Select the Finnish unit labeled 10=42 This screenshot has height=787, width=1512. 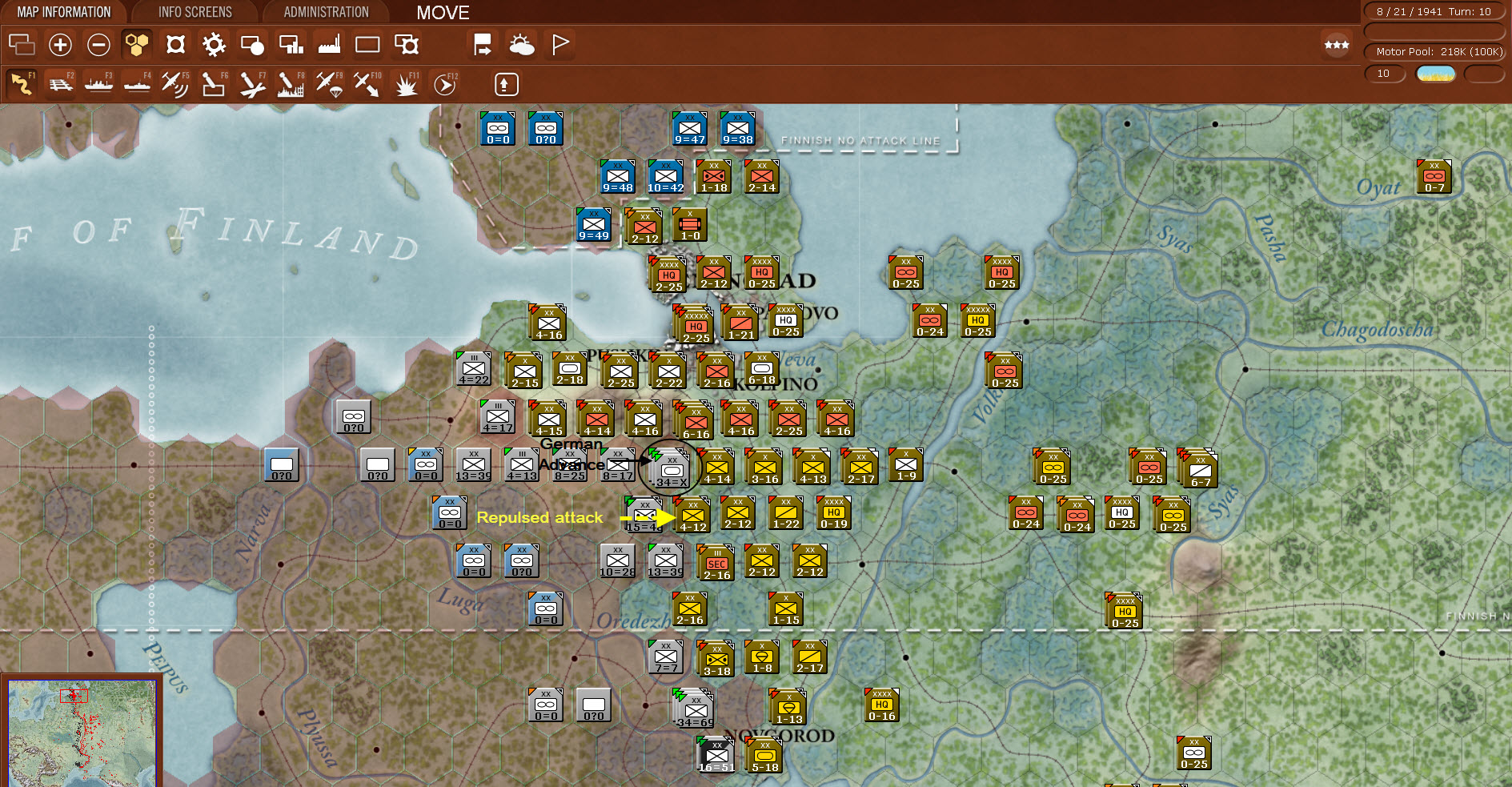pos(665,177)
